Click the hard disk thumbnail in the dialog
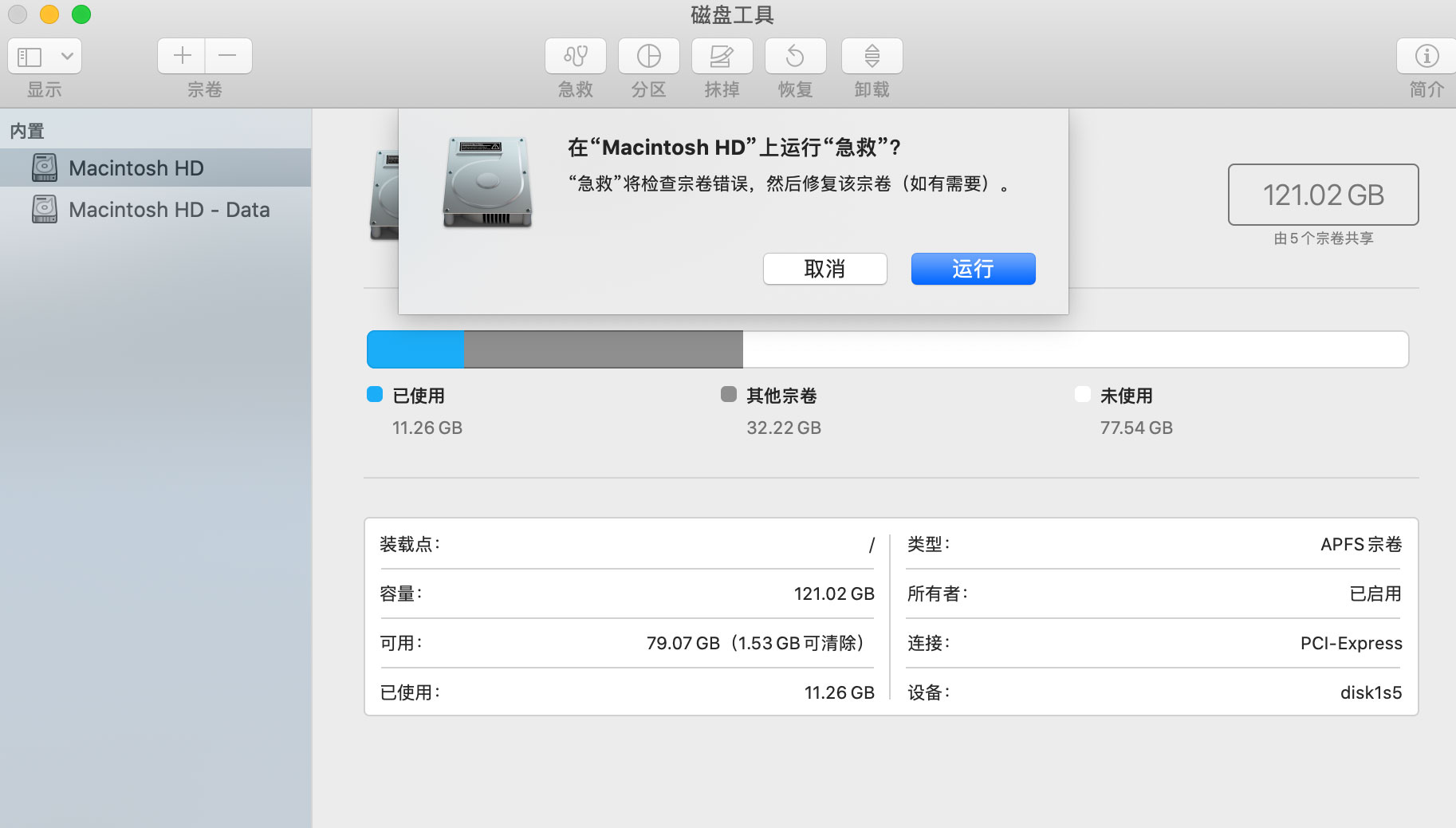The width and height of the screenshot is (1456, 828). point(488,182)
